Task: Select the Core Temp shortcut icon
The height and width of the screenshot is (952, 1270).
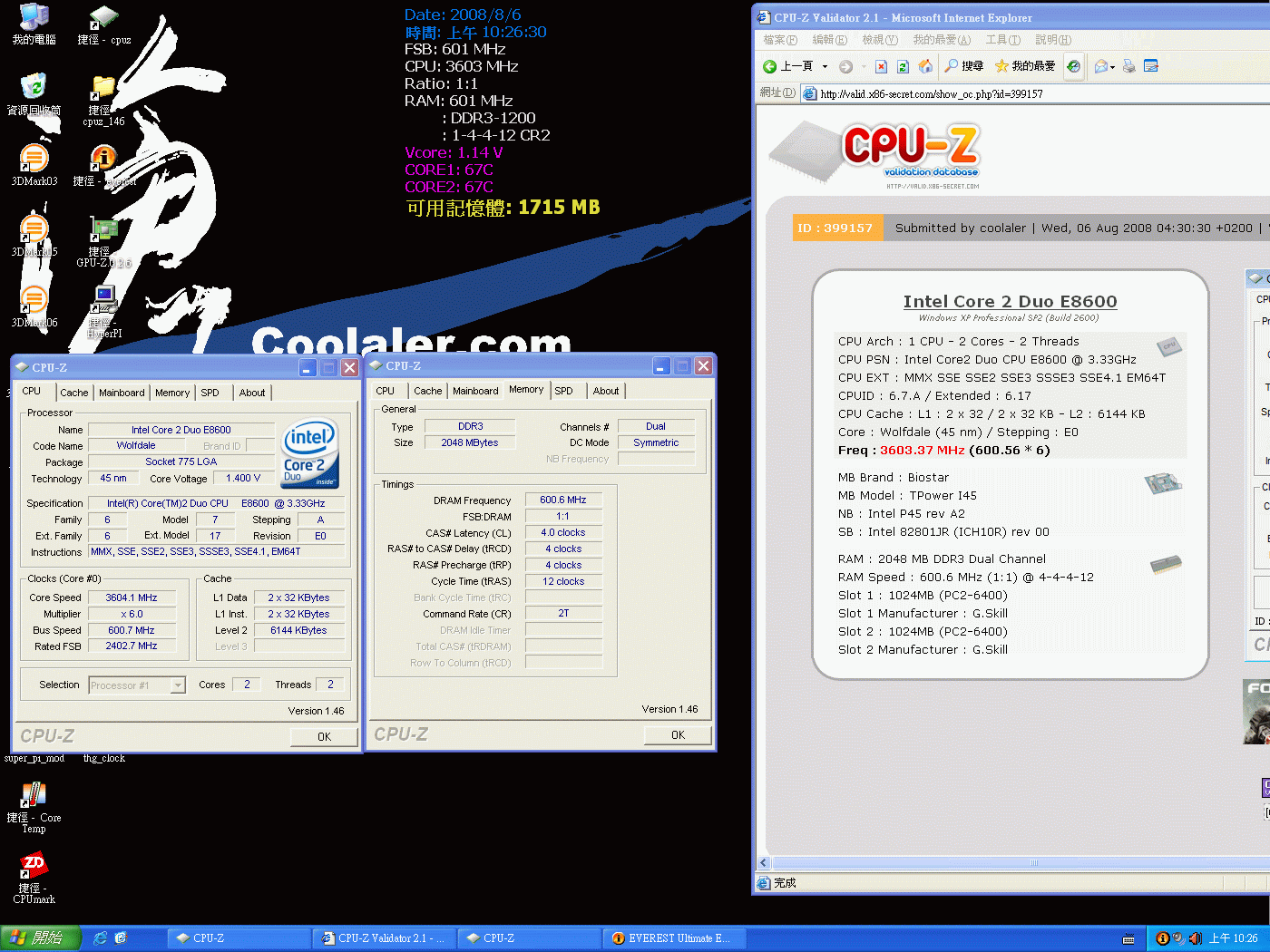Action: (34, 807)
